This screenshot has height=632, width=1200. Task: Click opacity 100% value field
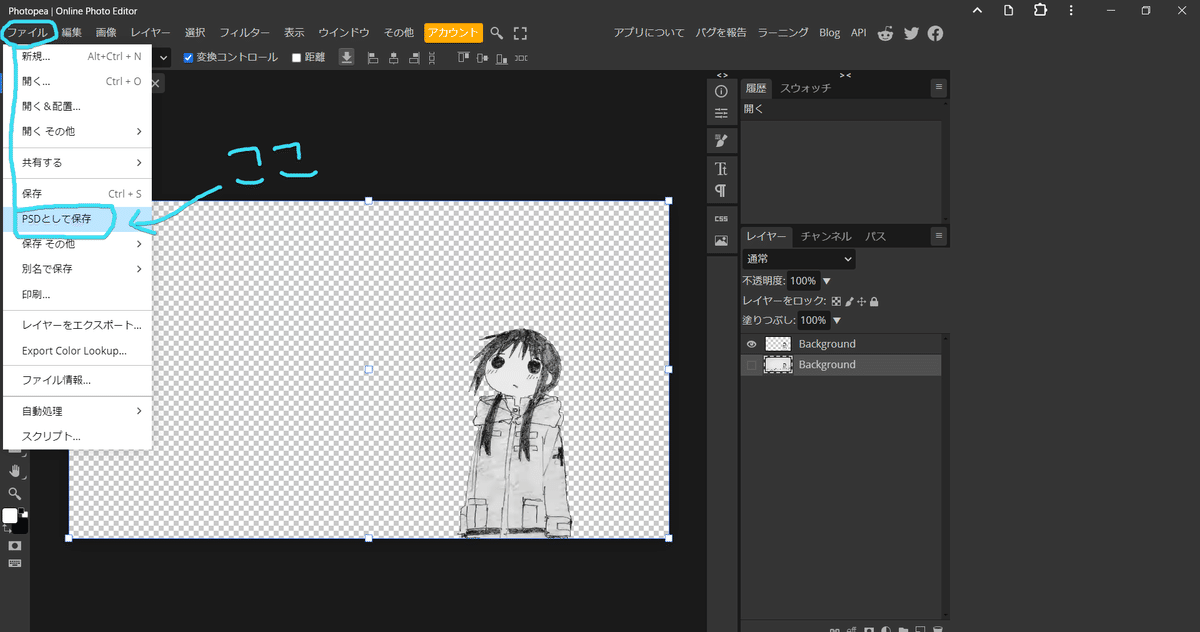803,281
